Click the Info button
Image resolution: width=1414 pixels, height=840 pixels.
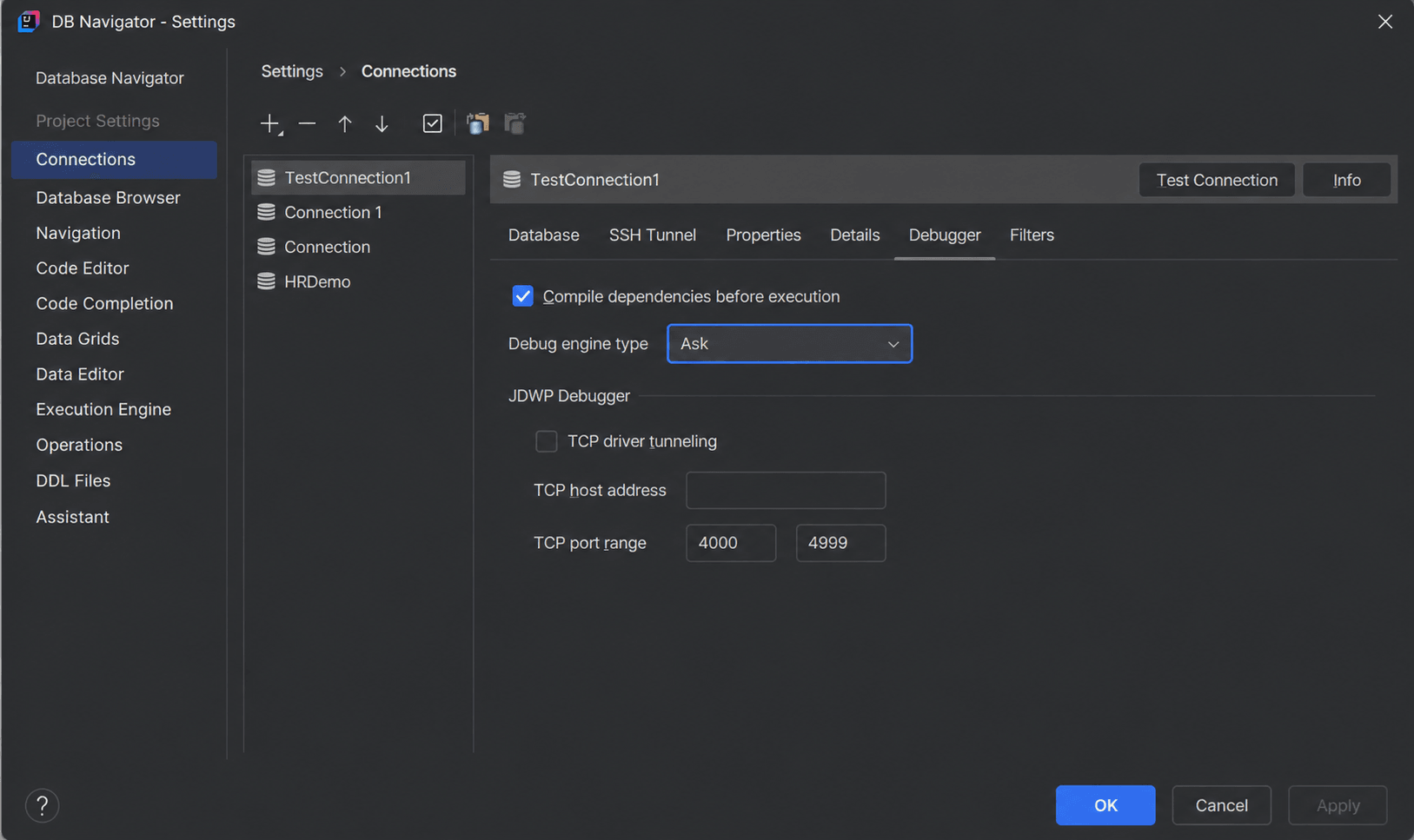pyautogui.click(x=1346, y=180)
